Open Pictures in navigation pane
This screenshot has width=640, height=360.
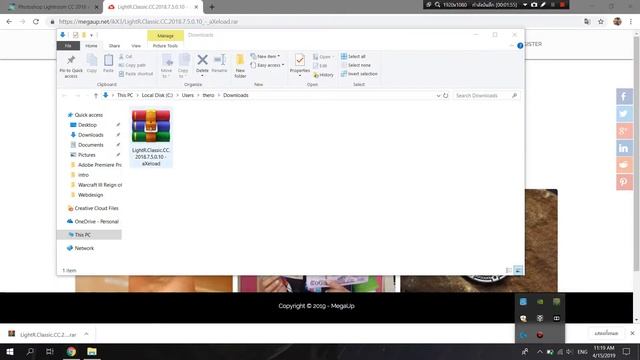pos(87,155)
